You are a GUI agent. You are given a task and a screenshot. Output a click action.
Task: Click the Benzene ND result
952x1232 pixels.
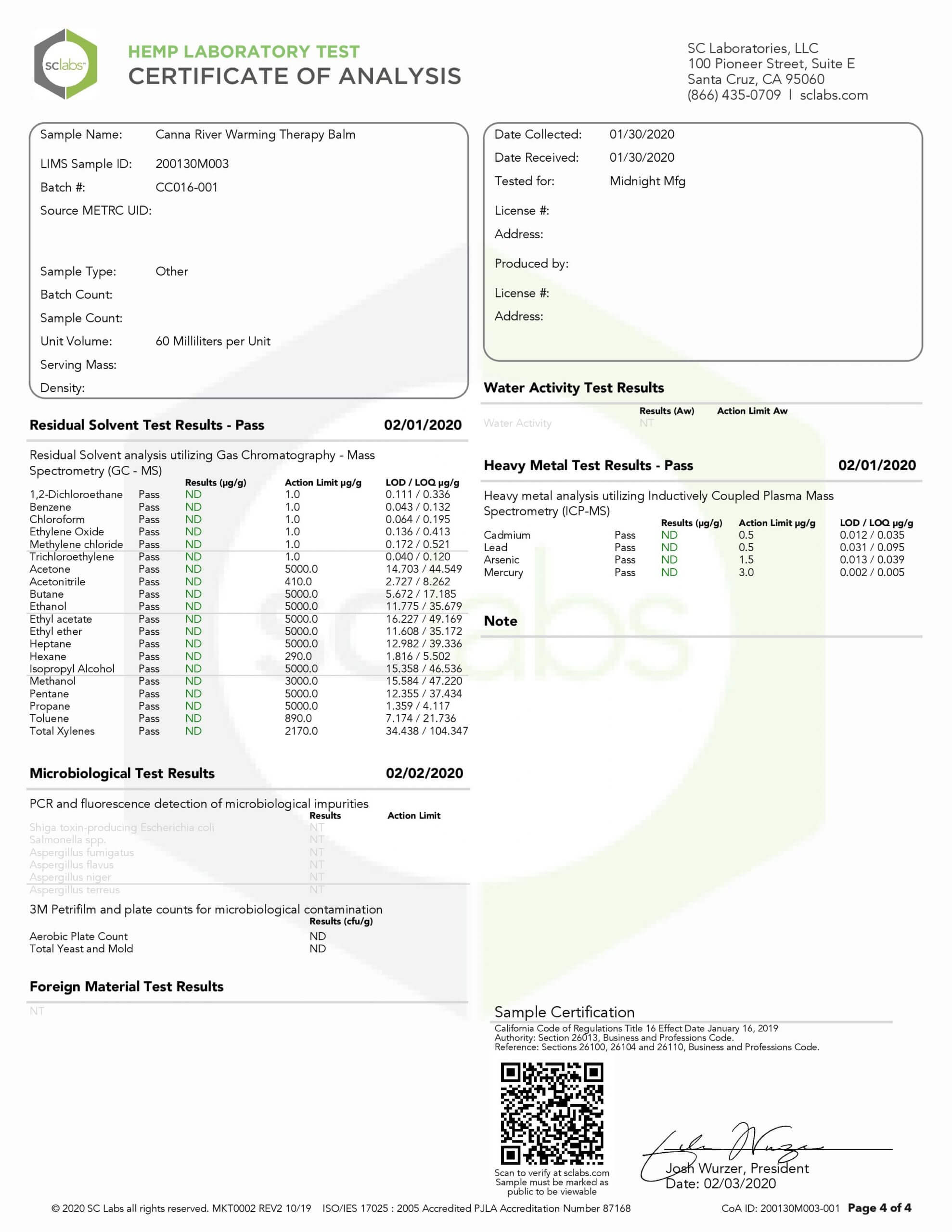point(193,507)
